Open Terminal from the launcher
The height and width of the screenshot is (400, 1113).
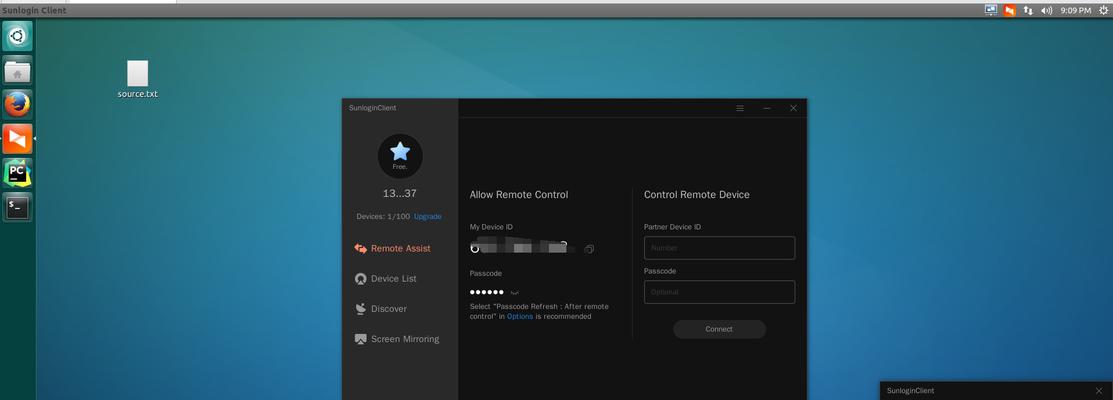[17, 207]
